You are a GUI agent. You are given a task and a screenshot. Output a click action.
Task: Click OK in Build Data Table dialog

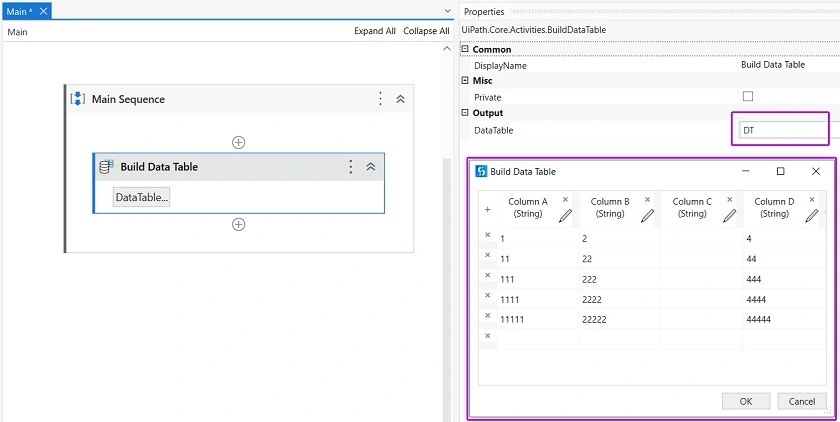click(x=746, y=401)
